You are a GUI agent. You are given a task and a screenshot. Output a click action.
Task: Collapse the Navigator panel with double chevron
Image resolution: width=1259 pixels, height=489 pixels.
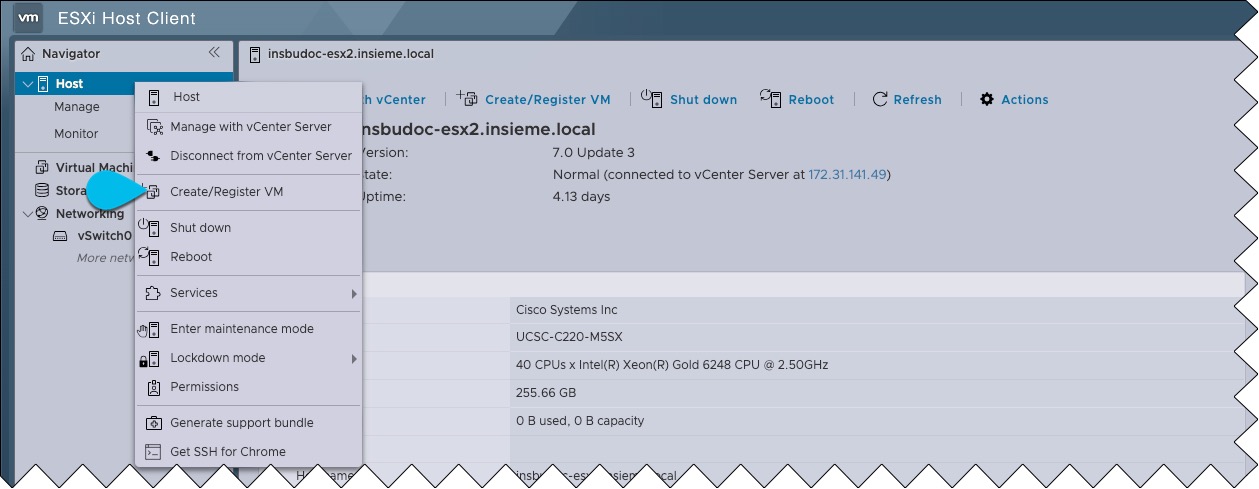click(x=214, y=53)
